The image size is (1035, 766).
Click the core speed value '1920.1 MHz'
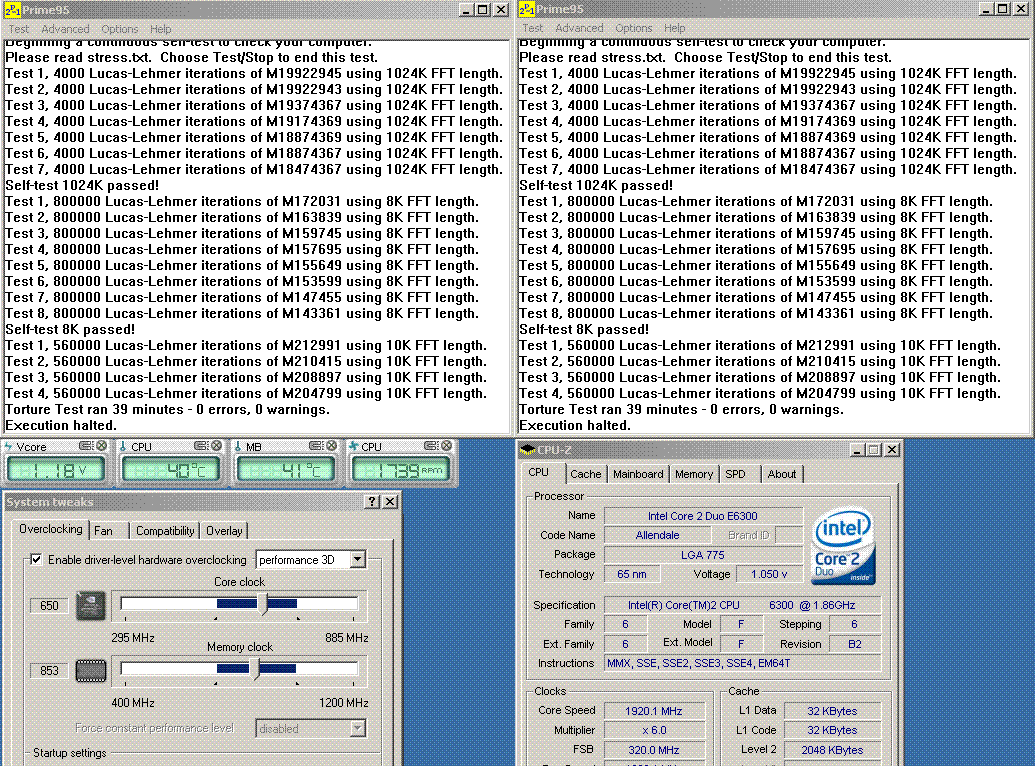click(x=653, y=711)
